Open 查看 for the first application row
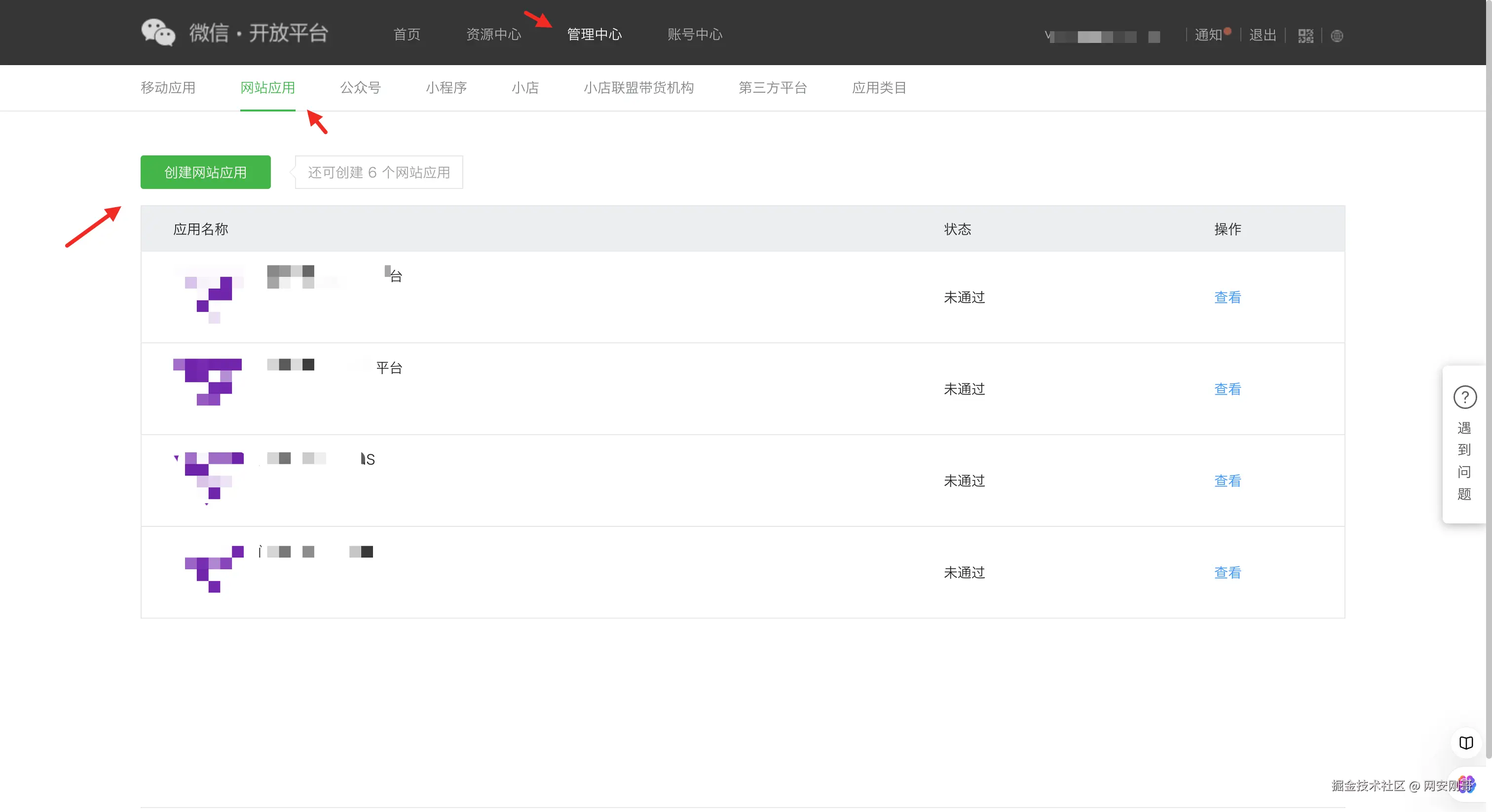1492x812 pixels. (x=1228, y=297)
